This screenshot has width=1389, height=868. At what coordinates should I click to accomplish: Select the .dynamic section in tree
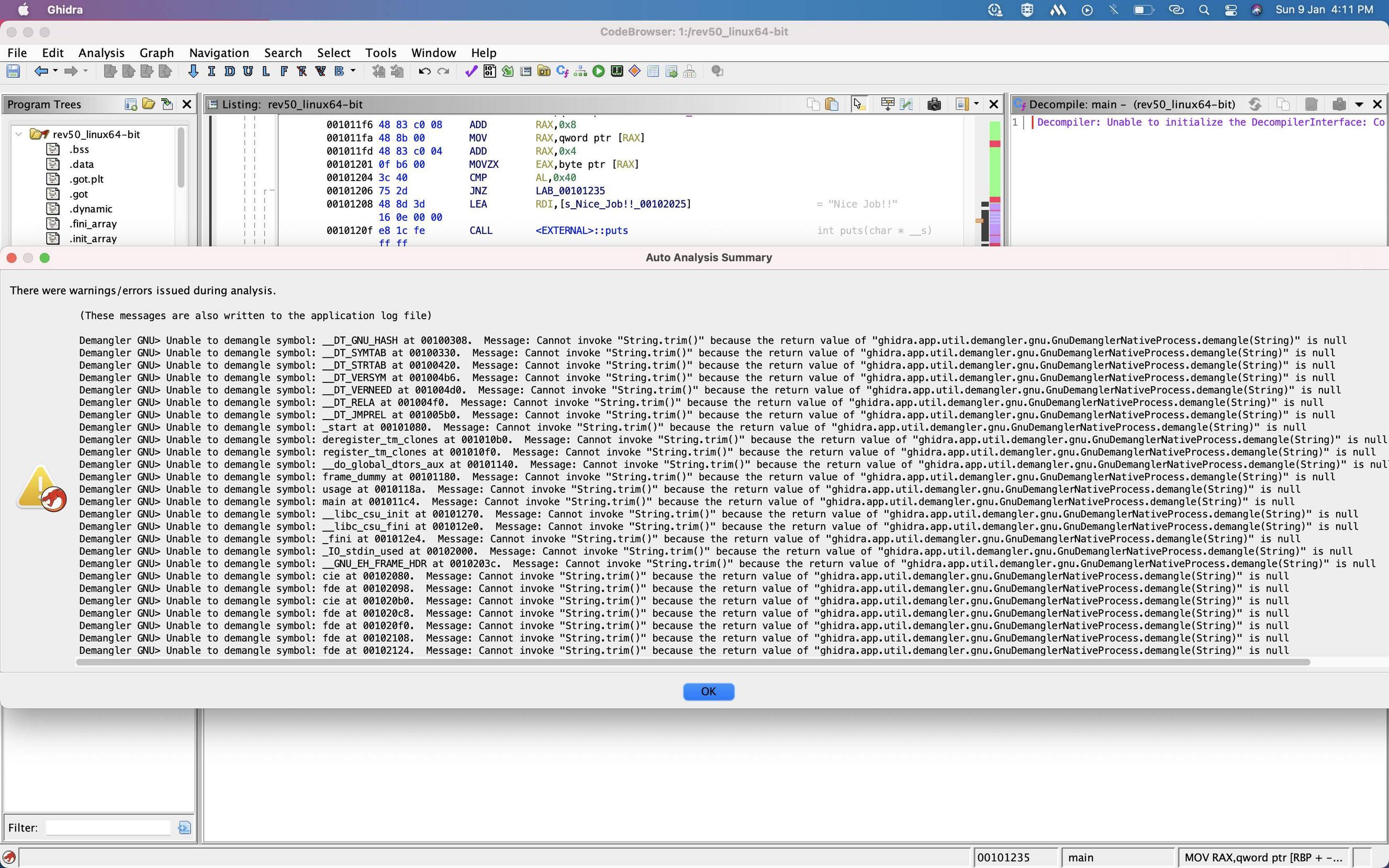pos(91,209)
